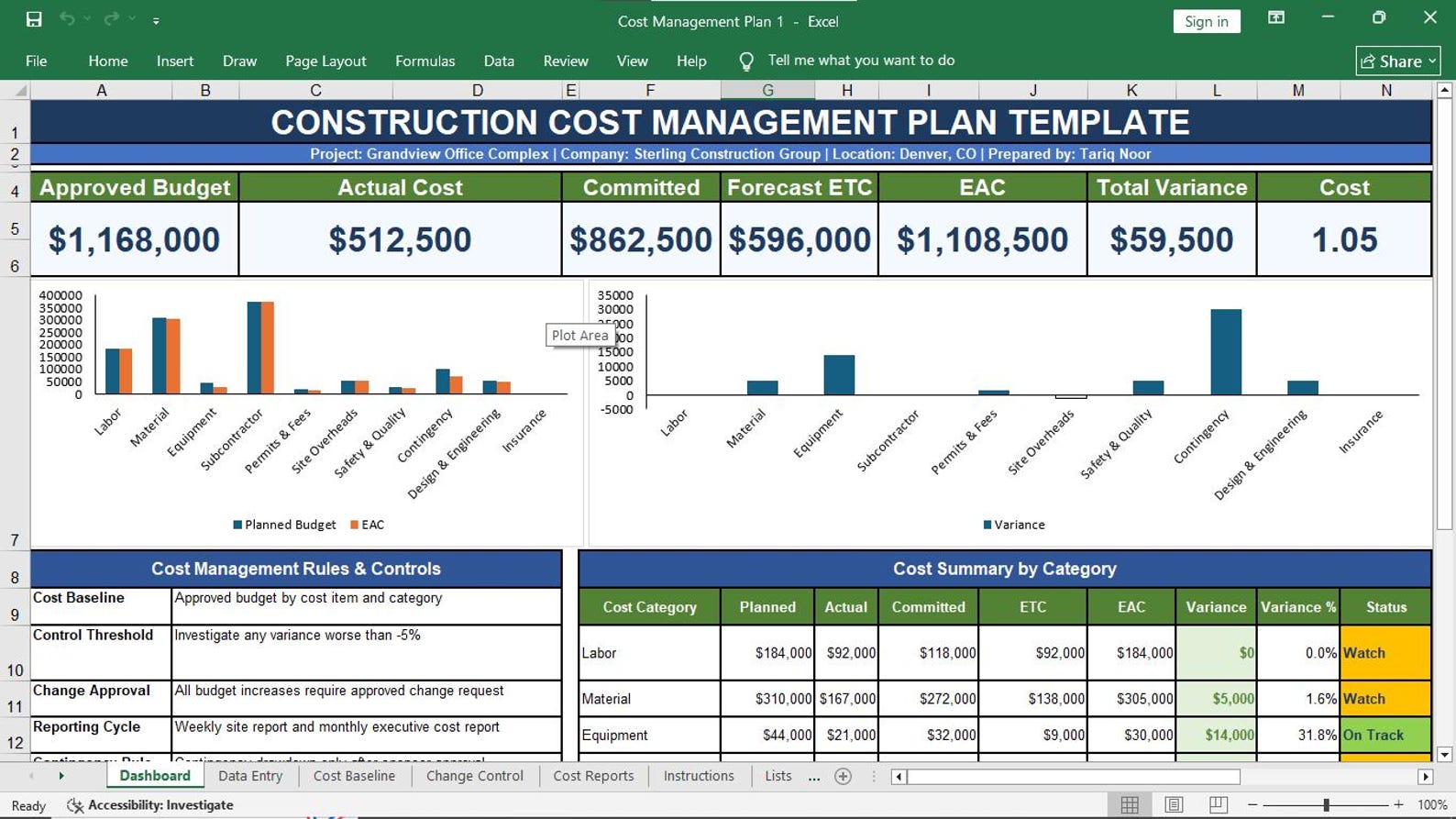Click Material variance cell $5,000
Screen dimensions: 1456x819
1216,699
